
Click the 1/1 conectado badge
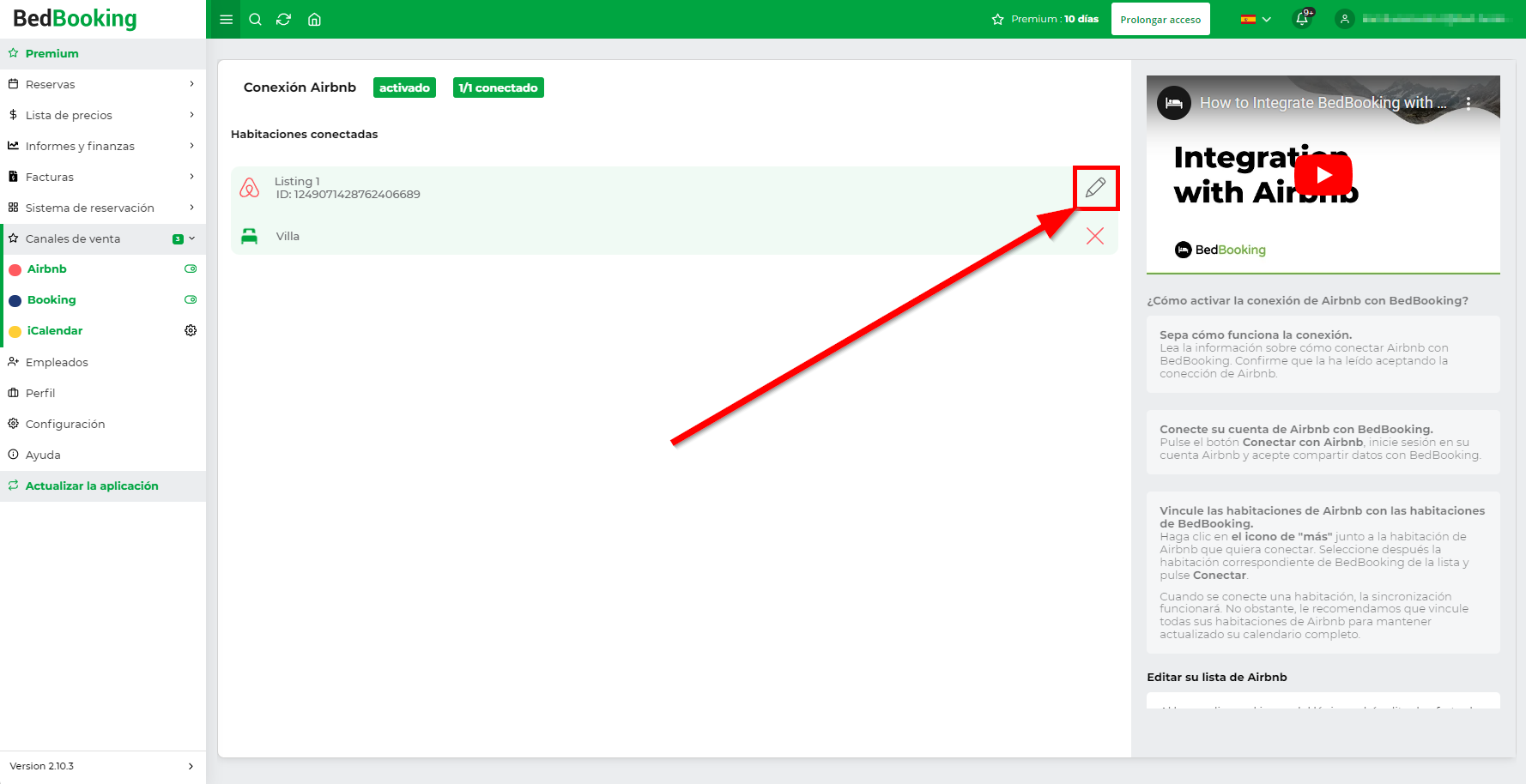tap(498, 87)
